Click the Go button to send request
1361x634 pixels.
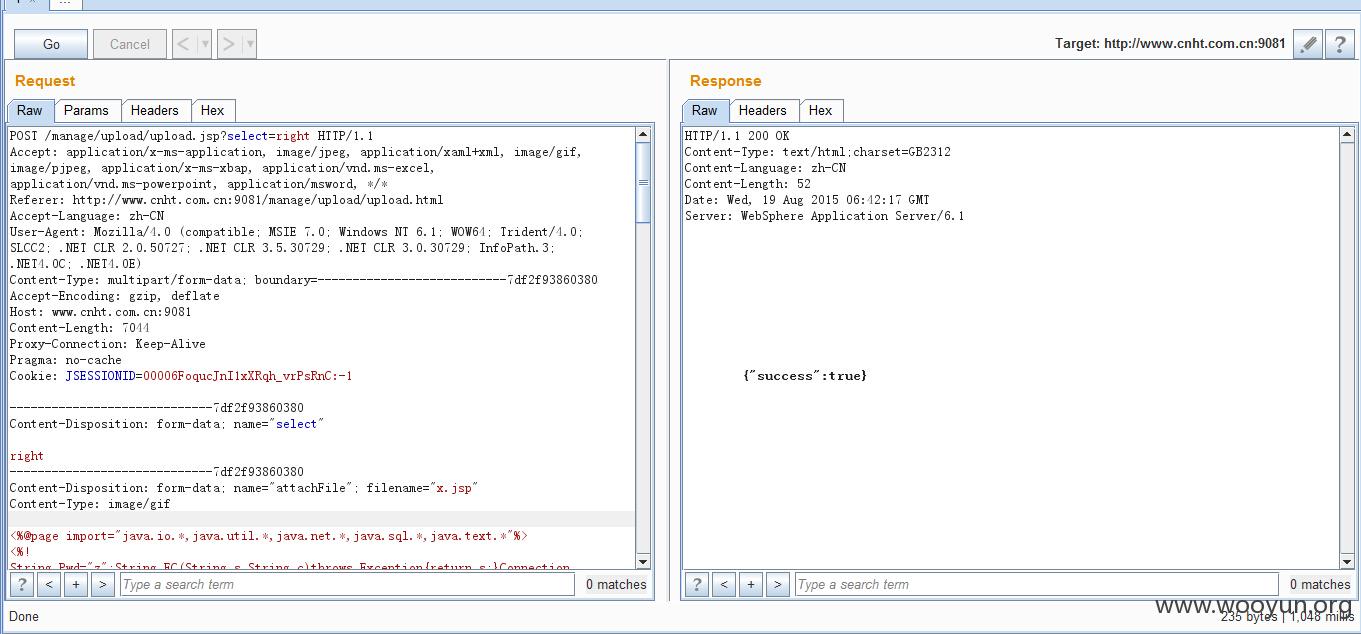pyautogui.click(x=51, y=44)
